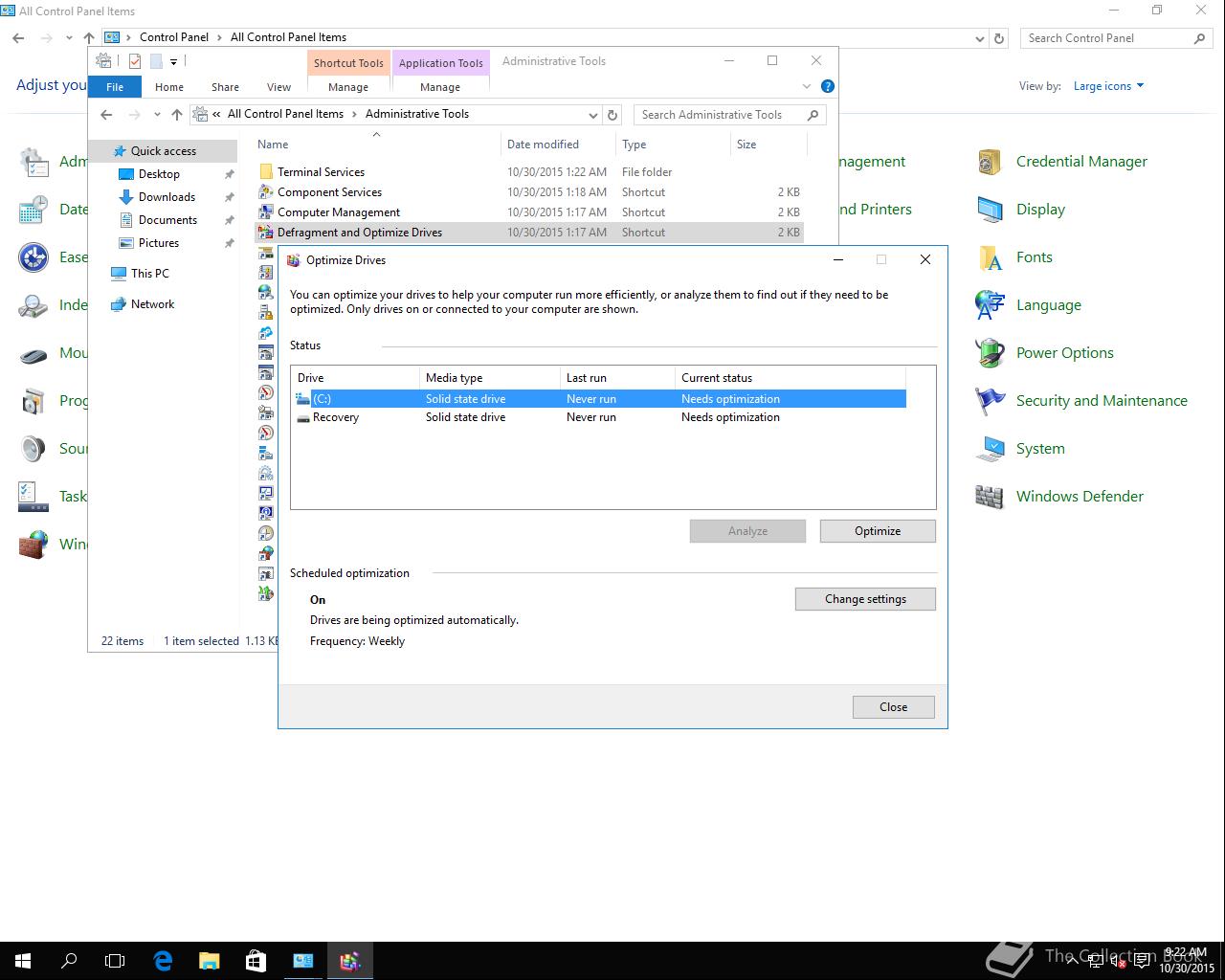Select Quick access in navigation pane
Screen dimensions: 1225x980
(x=163, y=151)
